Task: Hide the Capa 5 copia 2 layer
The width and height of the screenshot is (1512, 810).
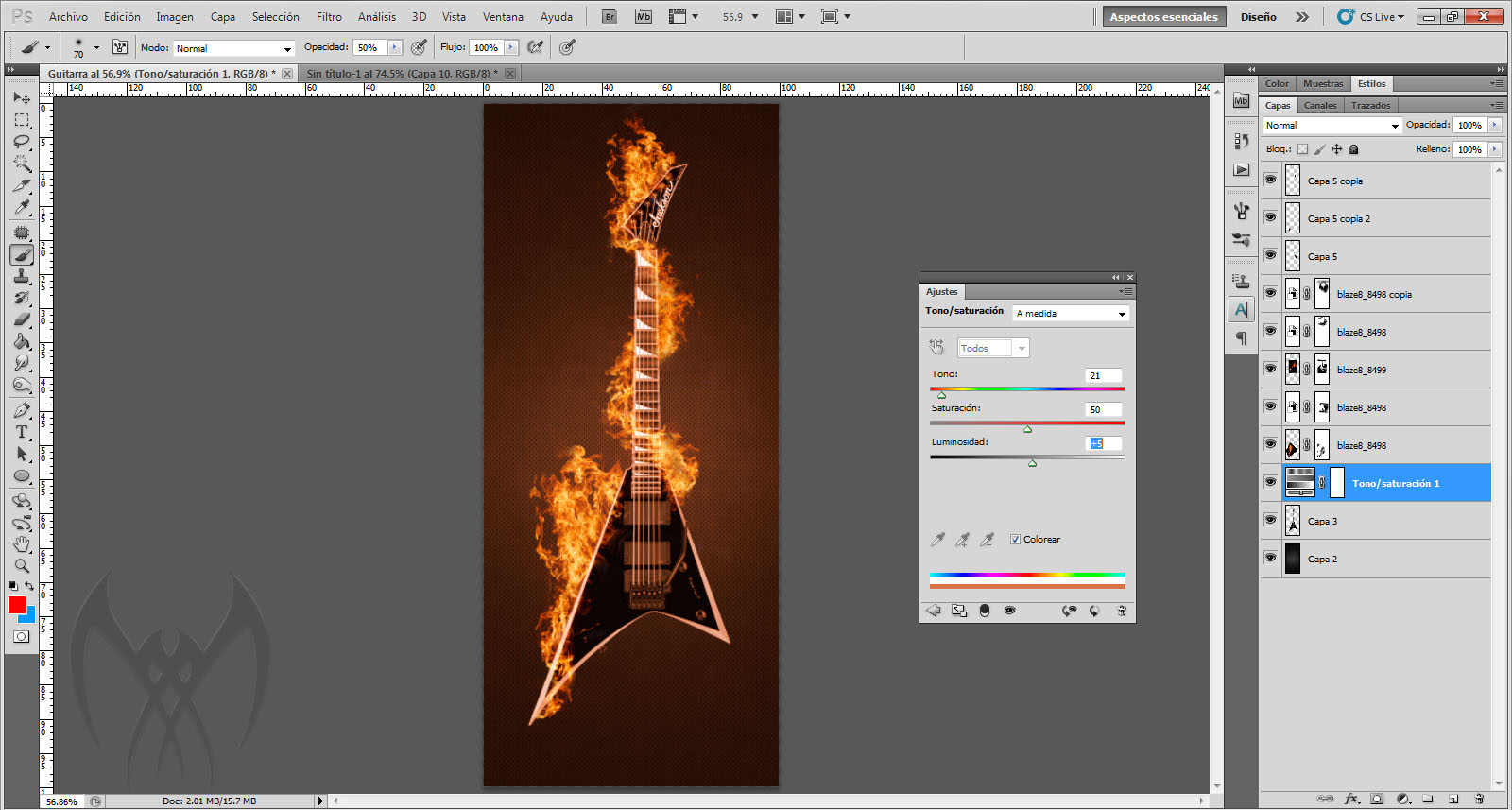Action: 1270,217
